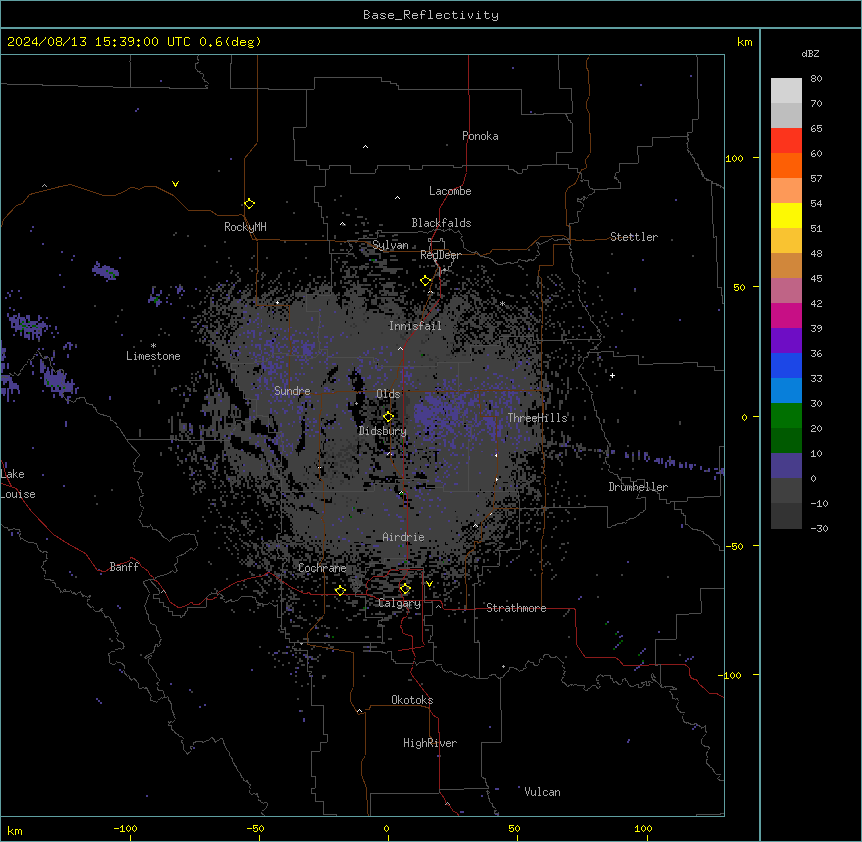Pick the dusty pink 42-45 dBZ swatch
Screen dimensions: 862x842
point(786,291)
